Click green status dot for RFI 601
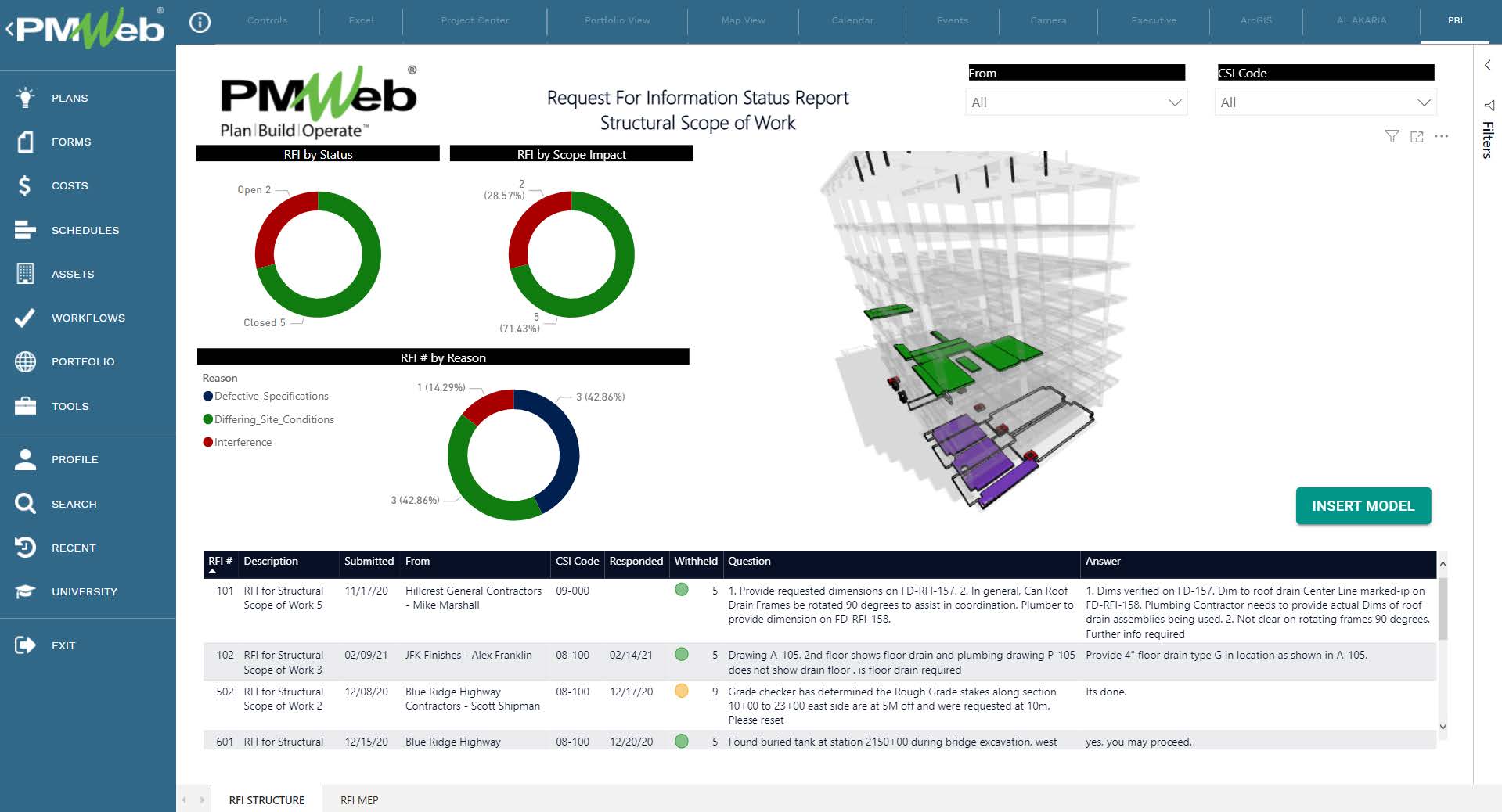The width and height of the screenshot is (1502, 812). 682,741
